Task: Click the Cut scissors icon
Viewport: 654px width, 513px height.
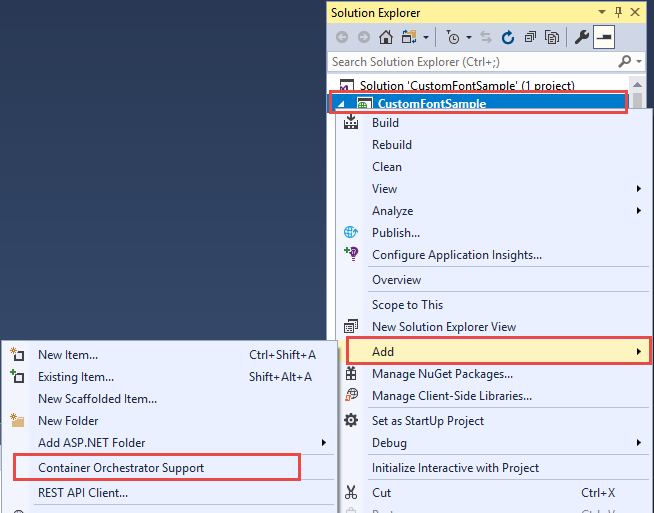Action: click(x=351, y=493)
